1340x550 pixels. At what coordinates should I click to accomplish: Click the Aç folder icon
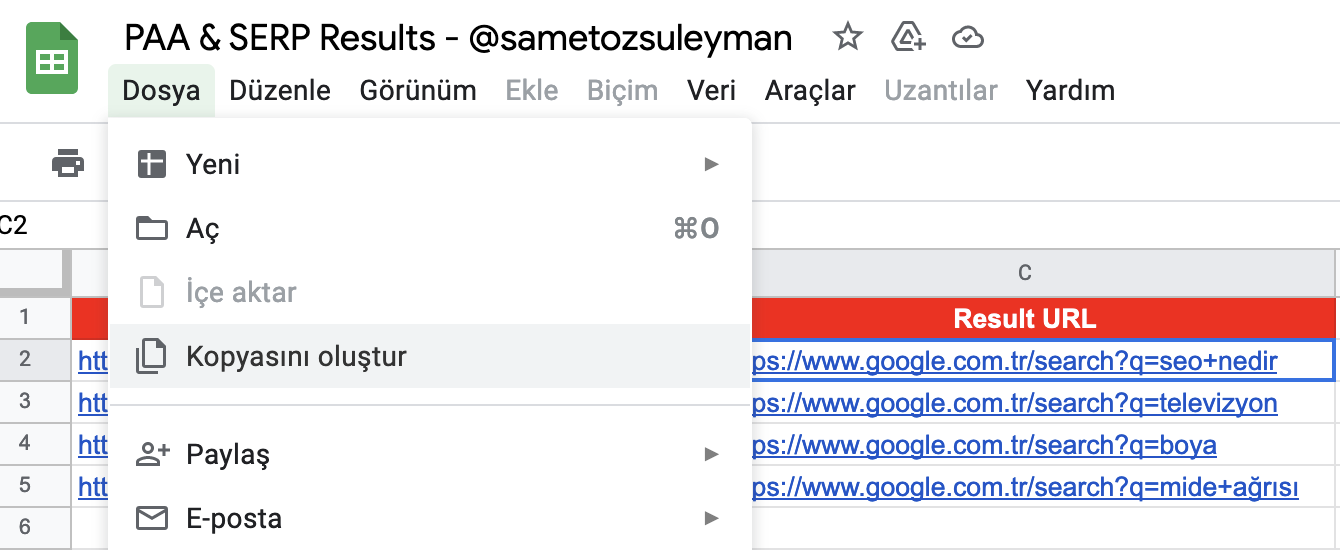pyautogui.click(x=151, y=229)
